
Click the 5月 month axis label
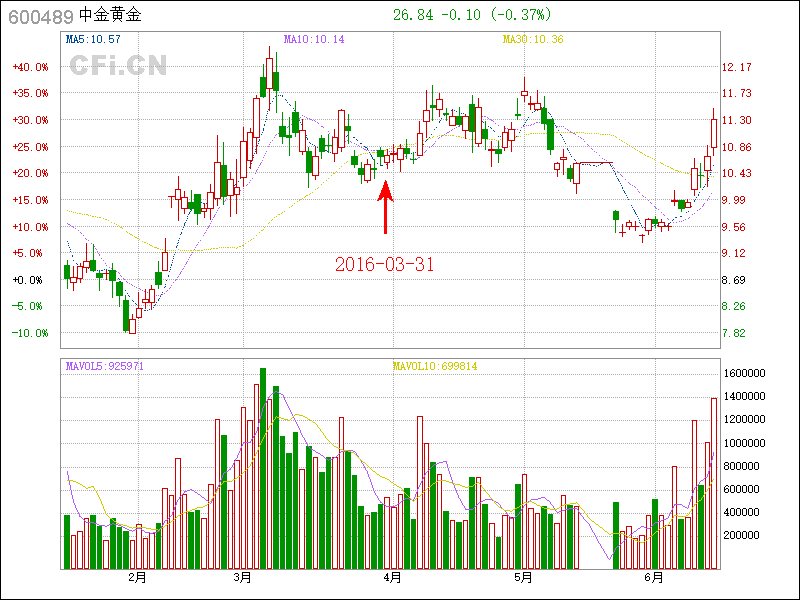click(x=523, y=578)
